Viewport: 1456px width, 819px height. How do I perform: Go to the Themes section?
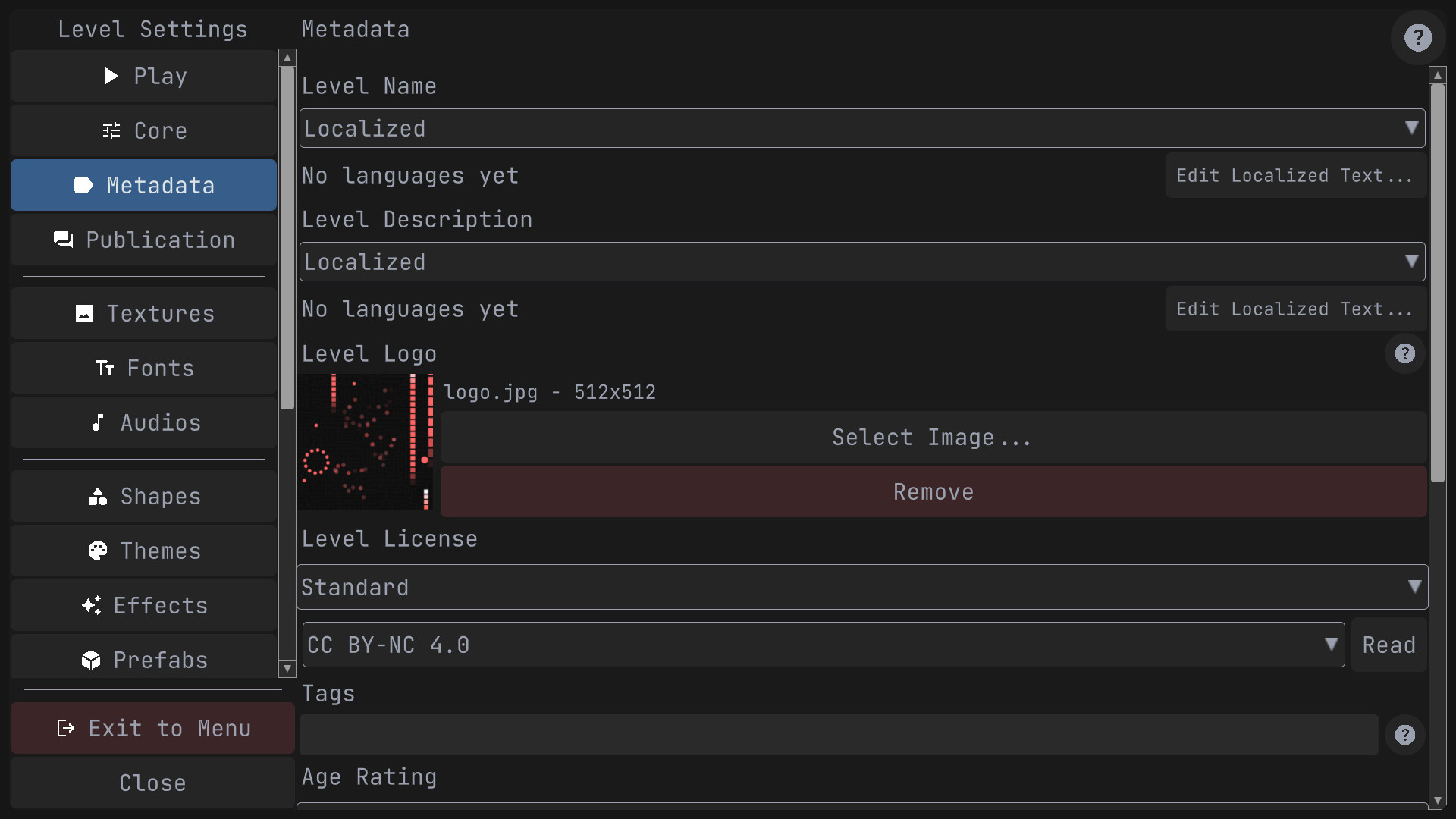143,551
